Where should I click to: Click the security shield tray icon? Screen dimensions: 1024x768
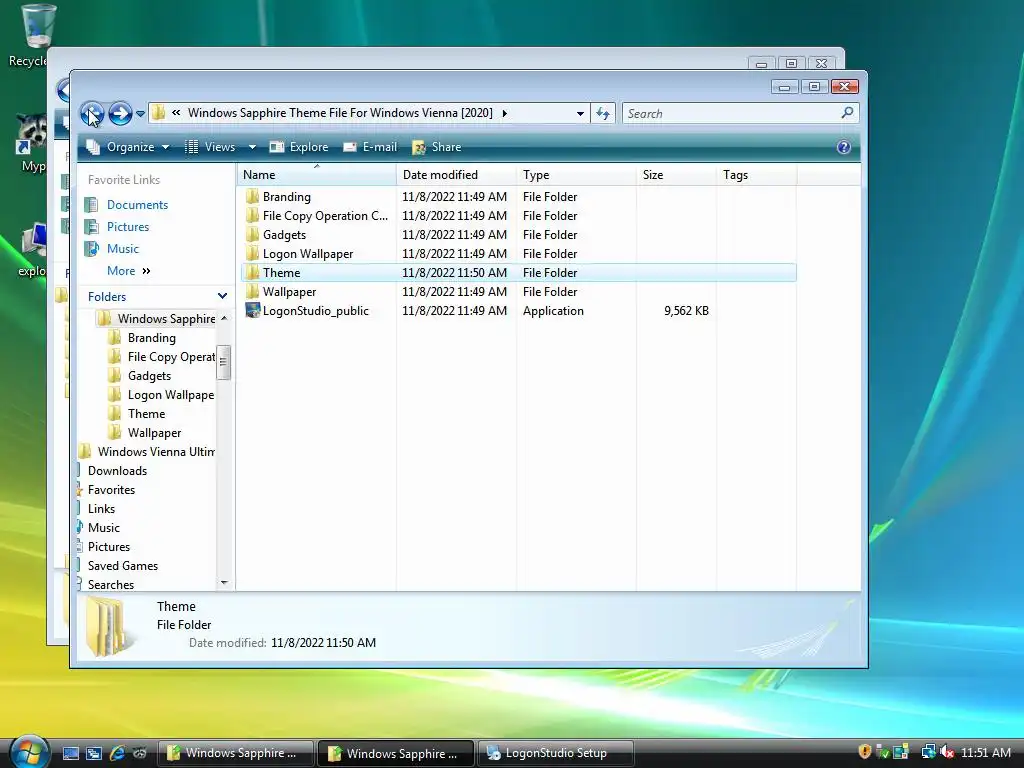[865, 752]
